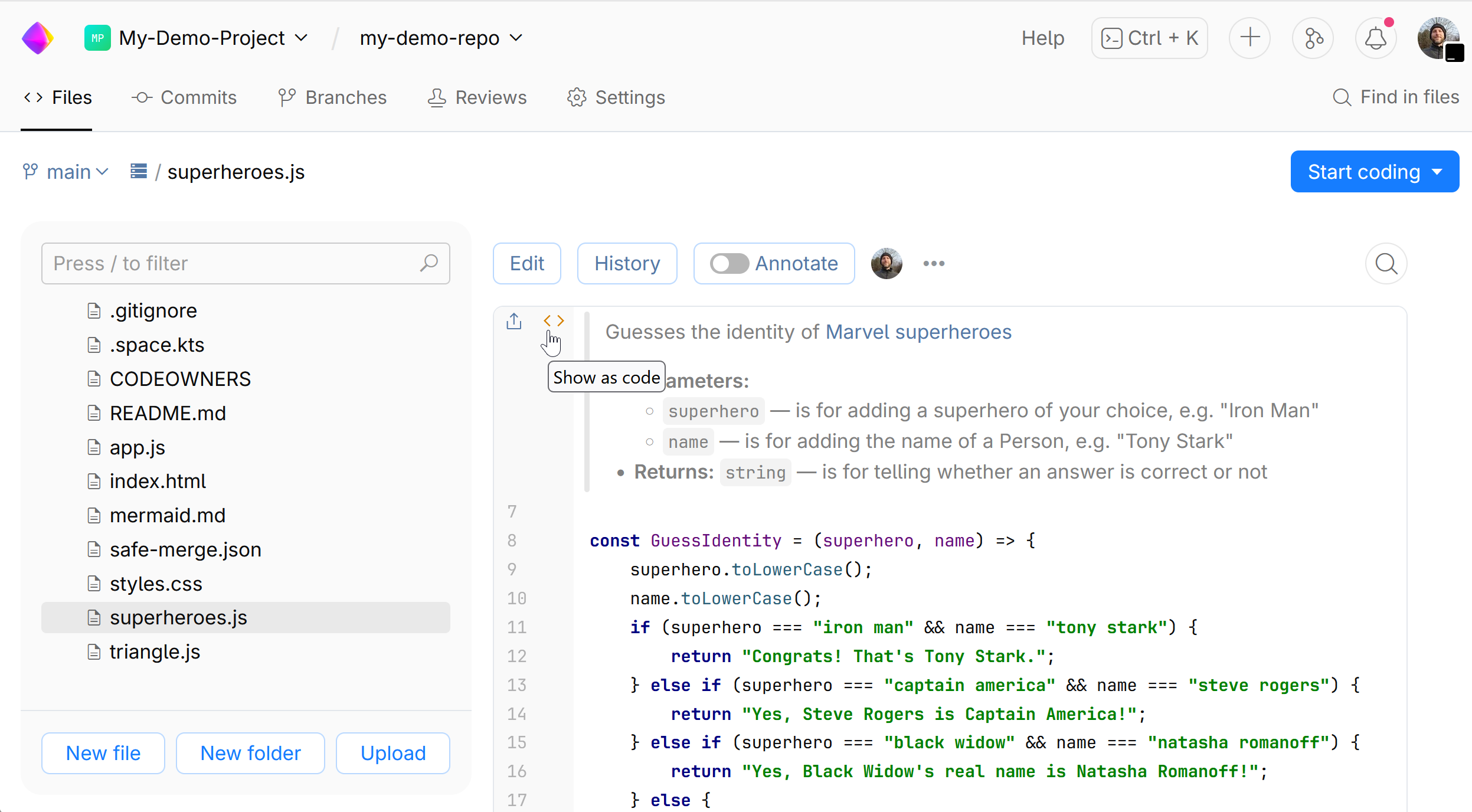Click the Find in files magnifier

coord(1342,97)
